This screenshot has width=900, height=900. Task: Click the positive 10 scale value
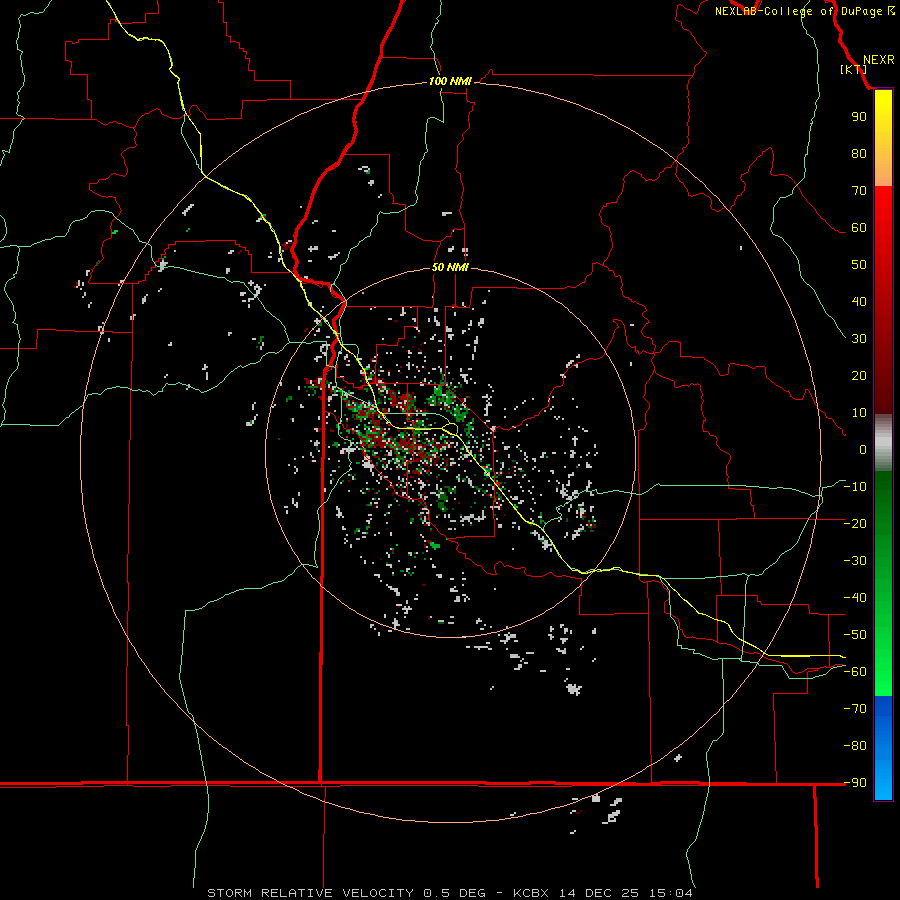tap(859, 413)
